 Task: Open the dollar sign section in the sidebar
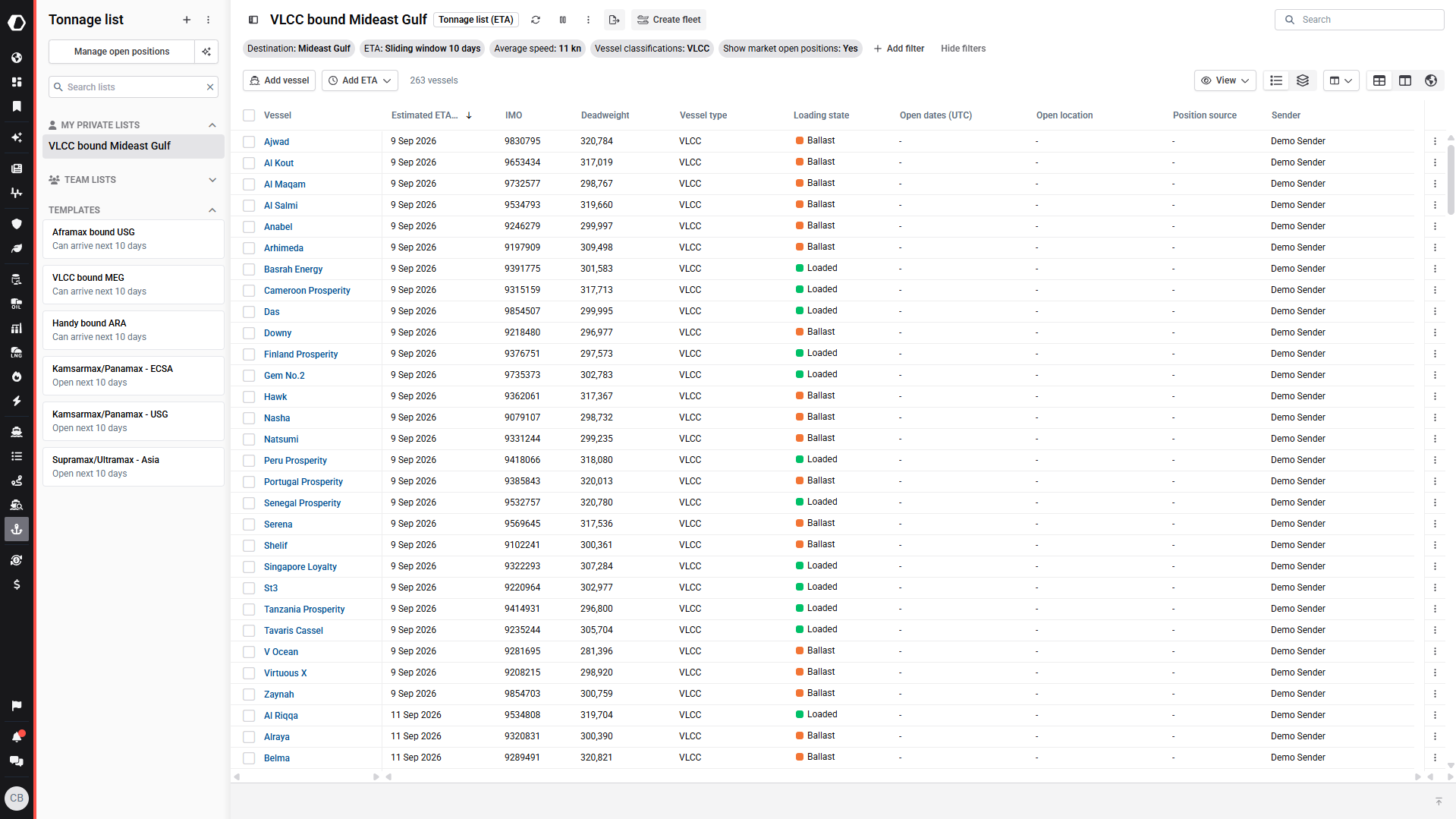[17, 584]
